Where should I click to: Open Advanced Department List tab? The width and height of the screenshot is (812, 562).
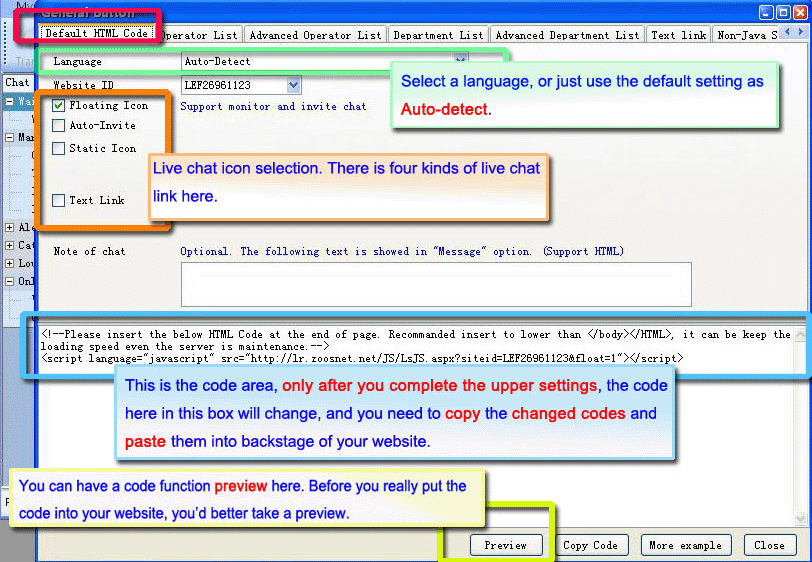[567, 35]
